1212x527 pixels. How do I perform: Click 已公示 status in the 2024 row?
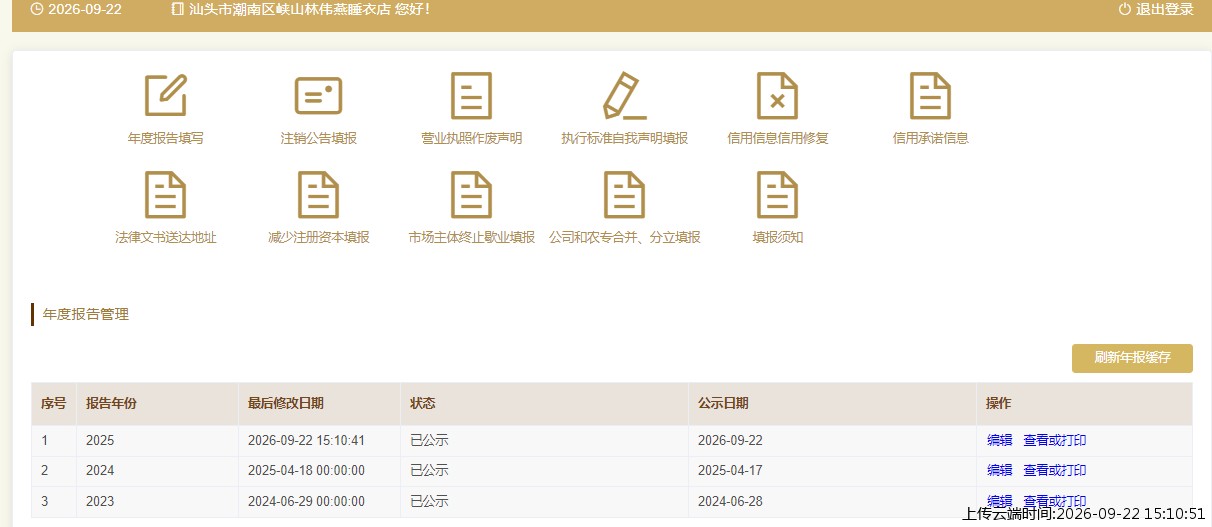pos(429,470)
